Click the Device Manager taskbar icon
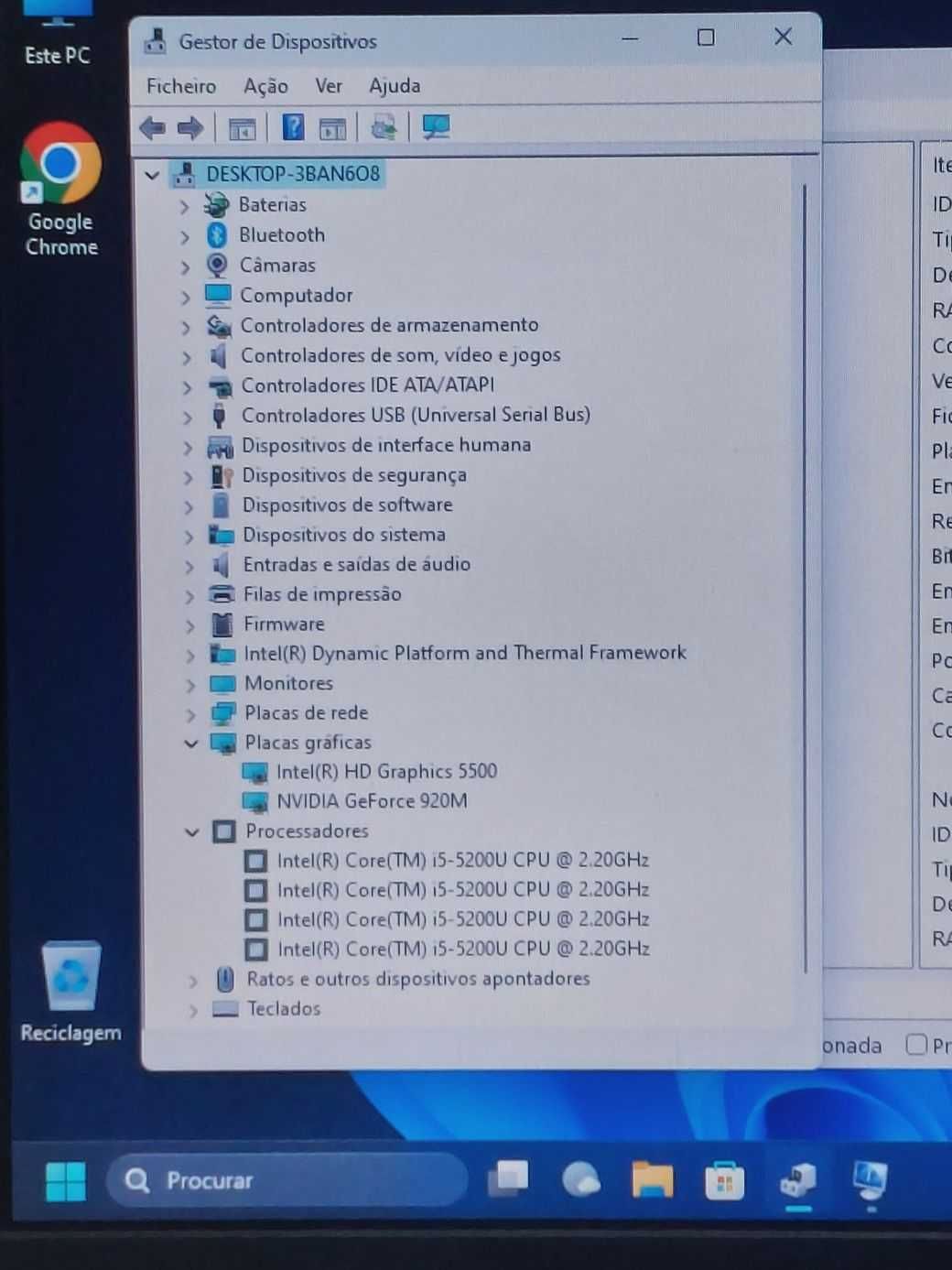The height and width of the screenshot is (1270, 952). pyautogui.click(x=798, y=1180)
